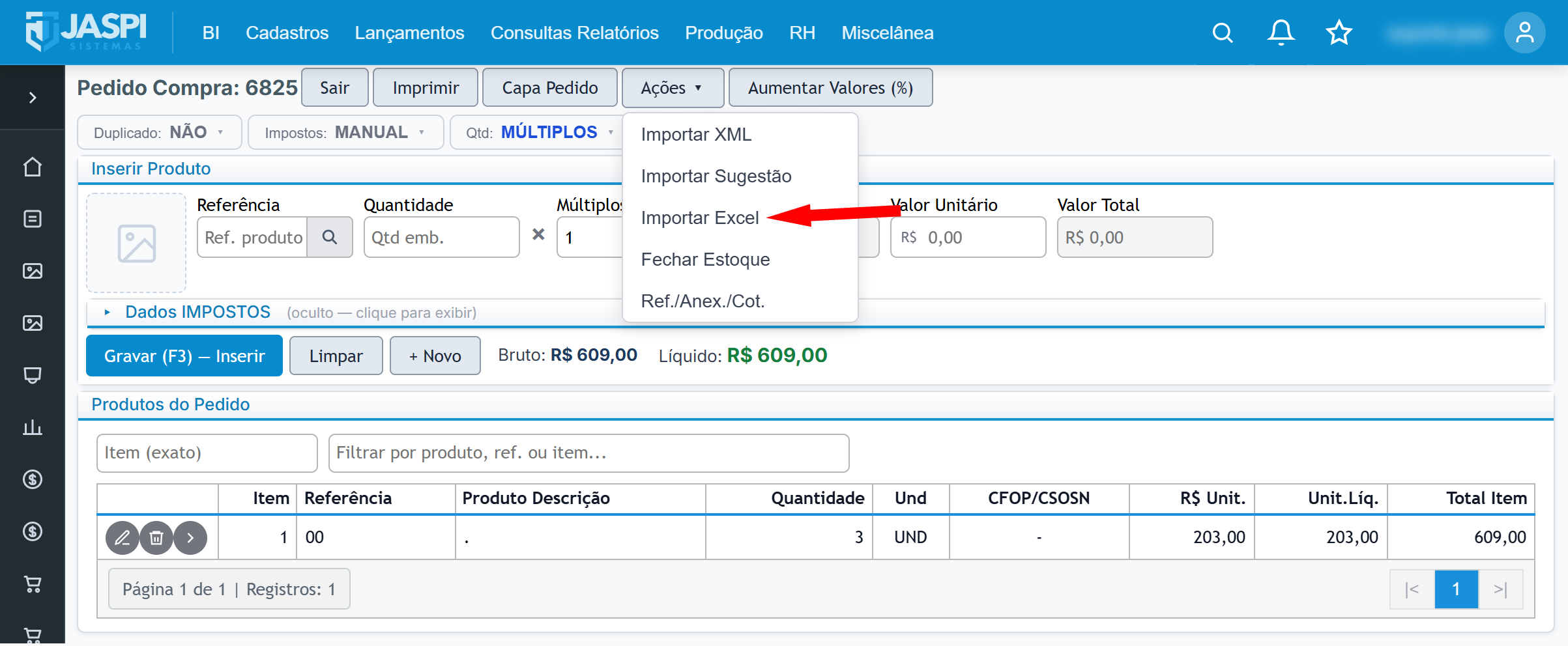Image resolution: width=1568 pixels, height=646 pixels.
Task: Open the bar chart sidebar icon
Action: [33, 427]
